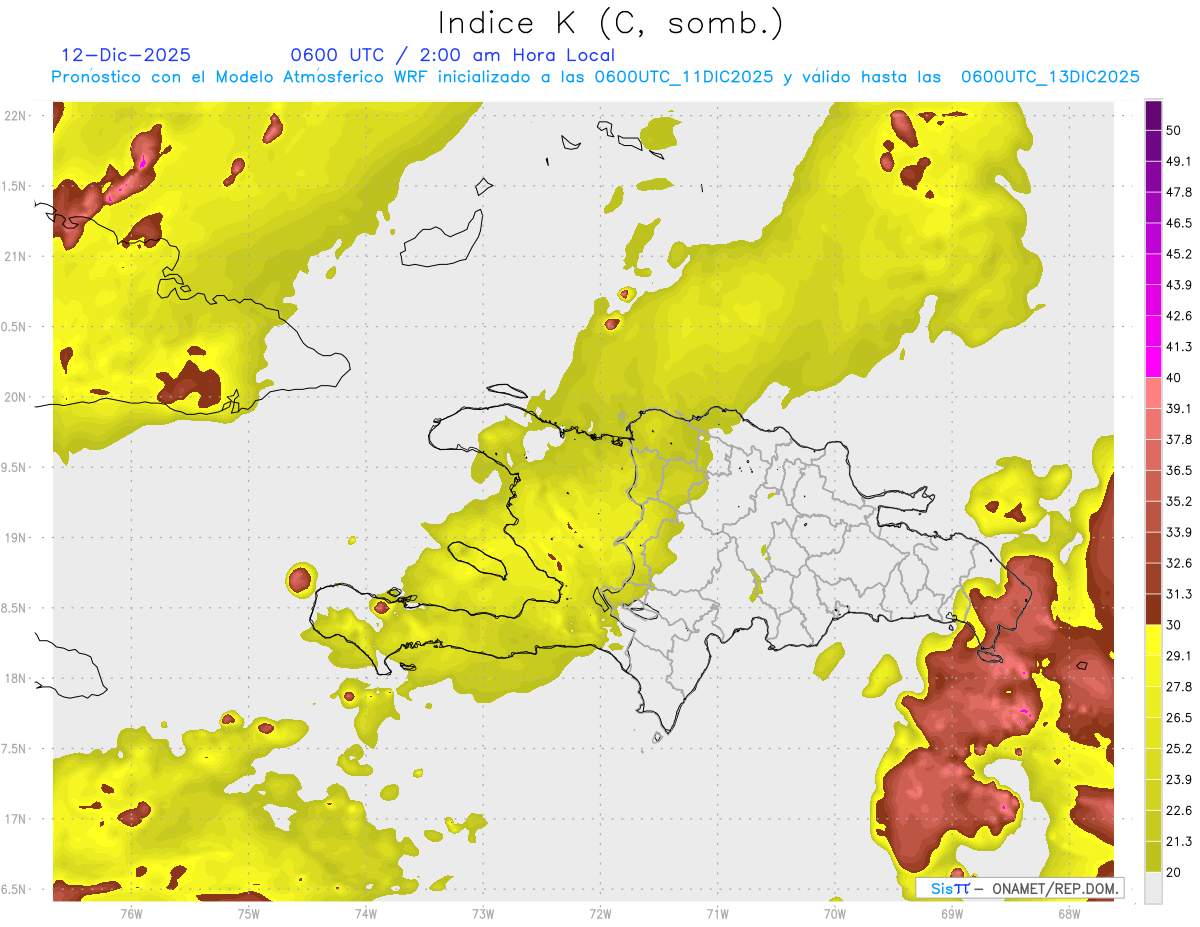
Task: Pick the gray swatch below color scale 20
Action: click(x=1153, y=888)
